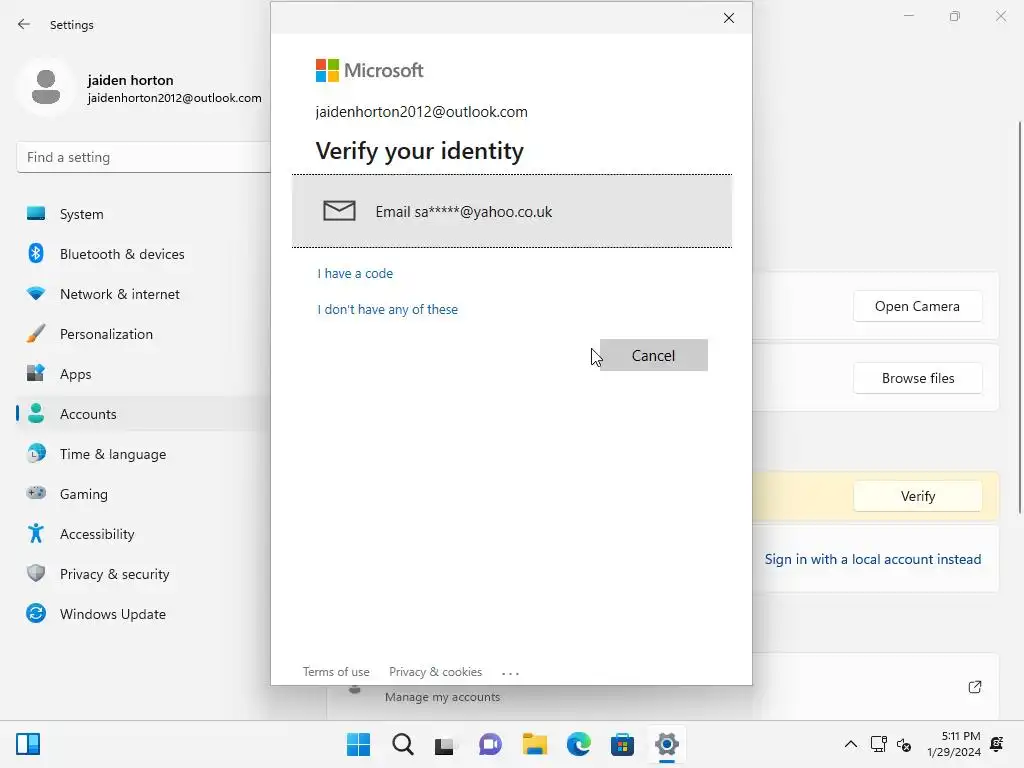Open File Explorer from taskbar
The image size is (1024, 768).
(534, 744)
